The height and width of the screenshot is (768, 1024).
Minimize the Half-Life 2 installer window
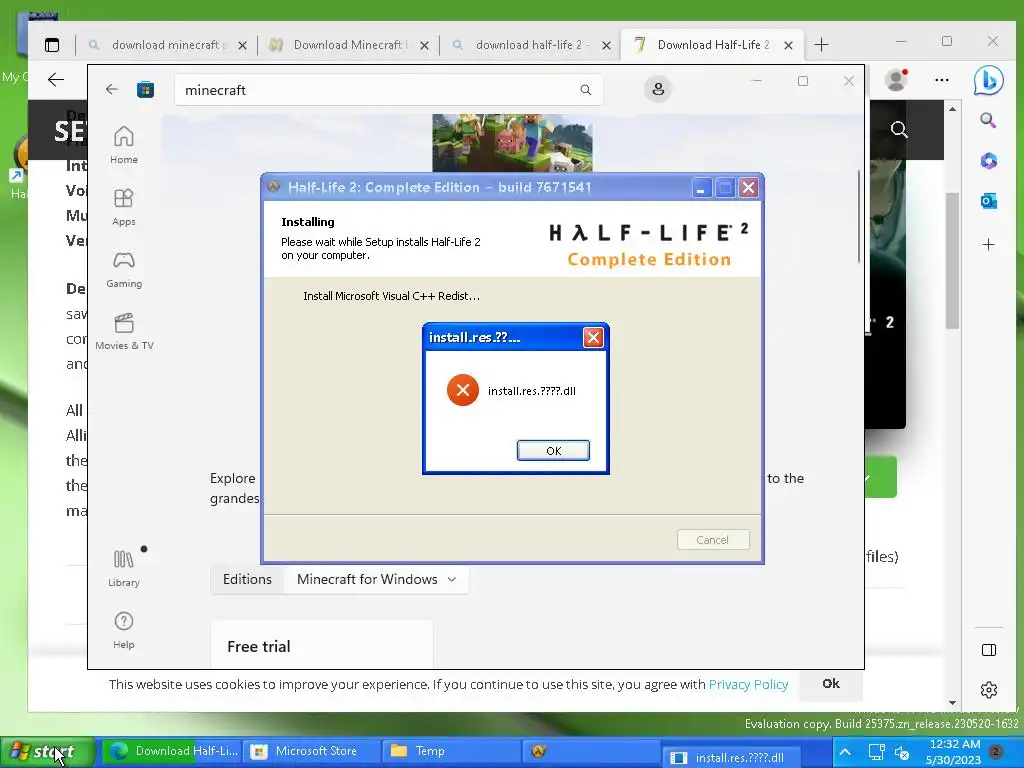pyautogui.click(x=701, y=188)
